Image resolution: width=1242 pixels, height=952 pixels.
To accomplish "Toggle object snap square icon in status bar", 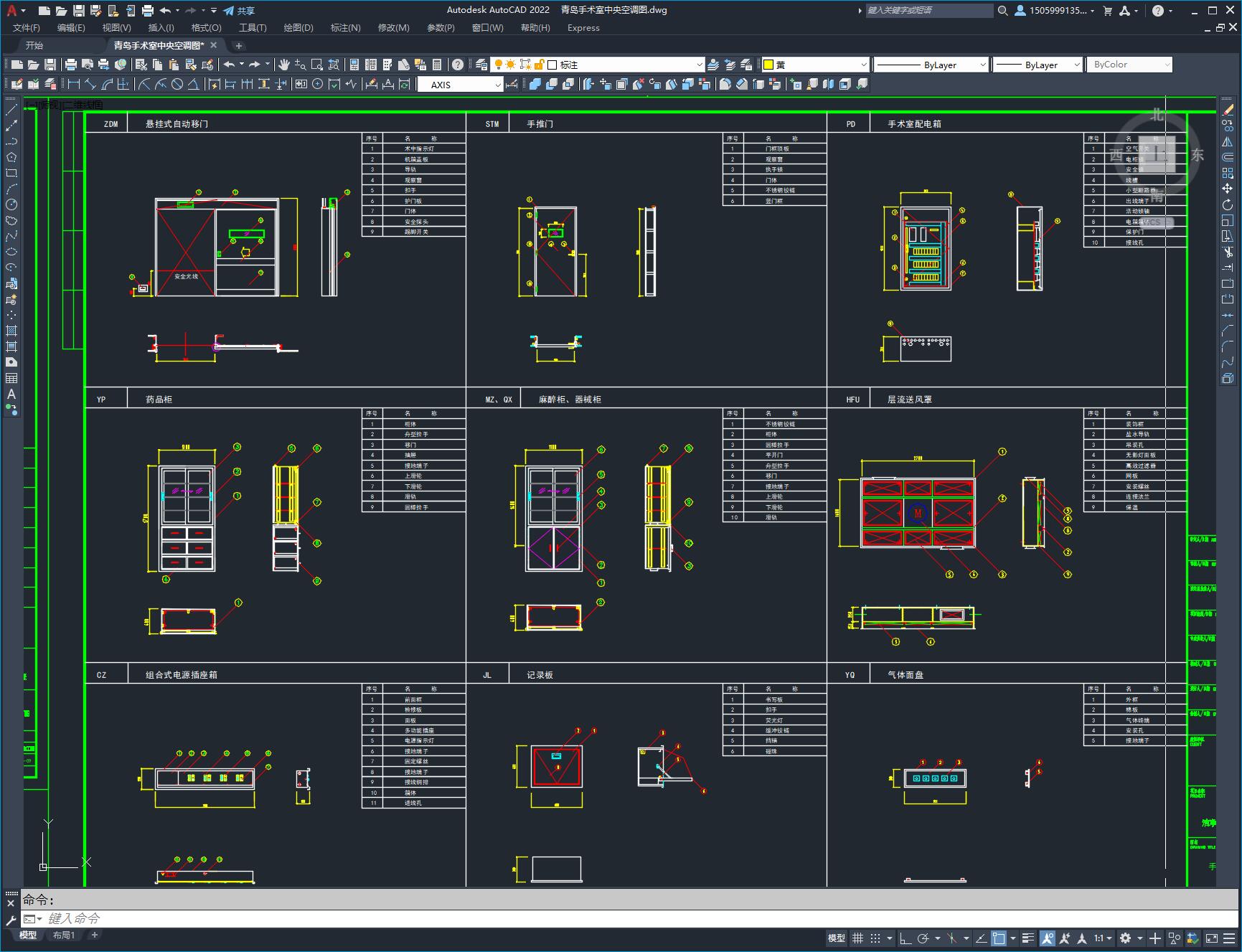I will coord(998,938).
